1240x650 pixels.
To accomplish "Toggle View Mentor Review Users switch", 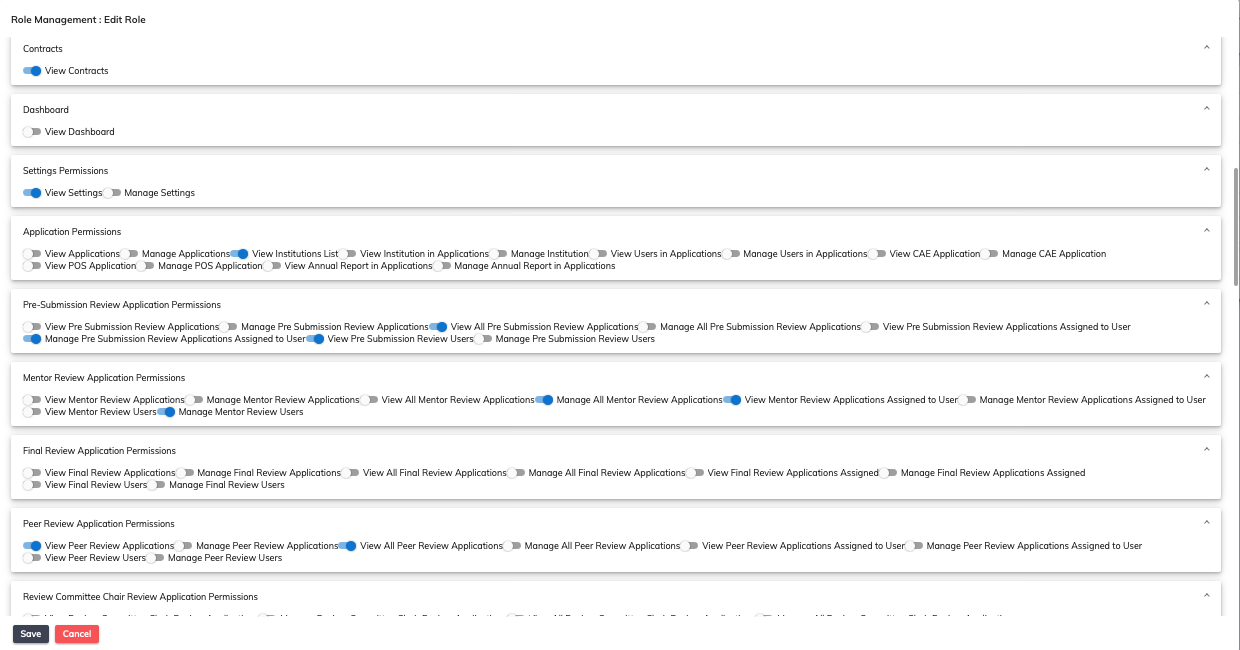I will tap(32, 412).
